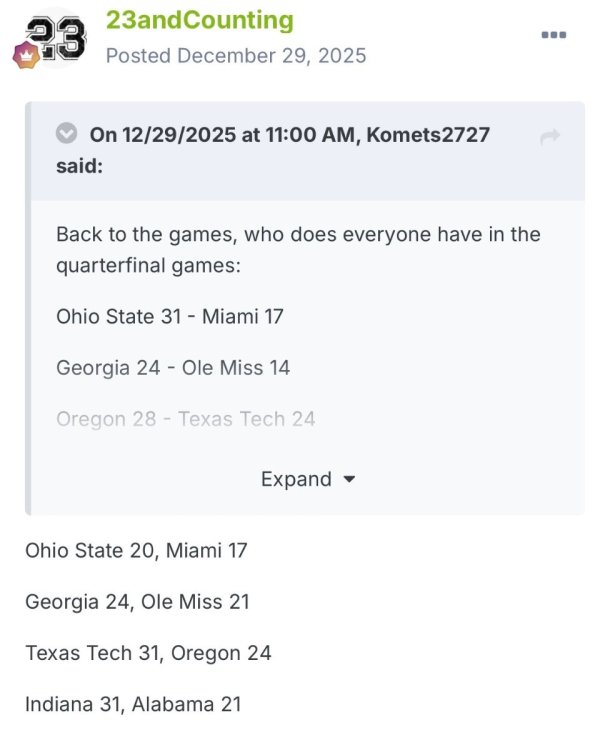610x750 pixels.
Task: Click the Georgia 24, Ole Miss 21 reply line
Action: click(x=137, y=602)
